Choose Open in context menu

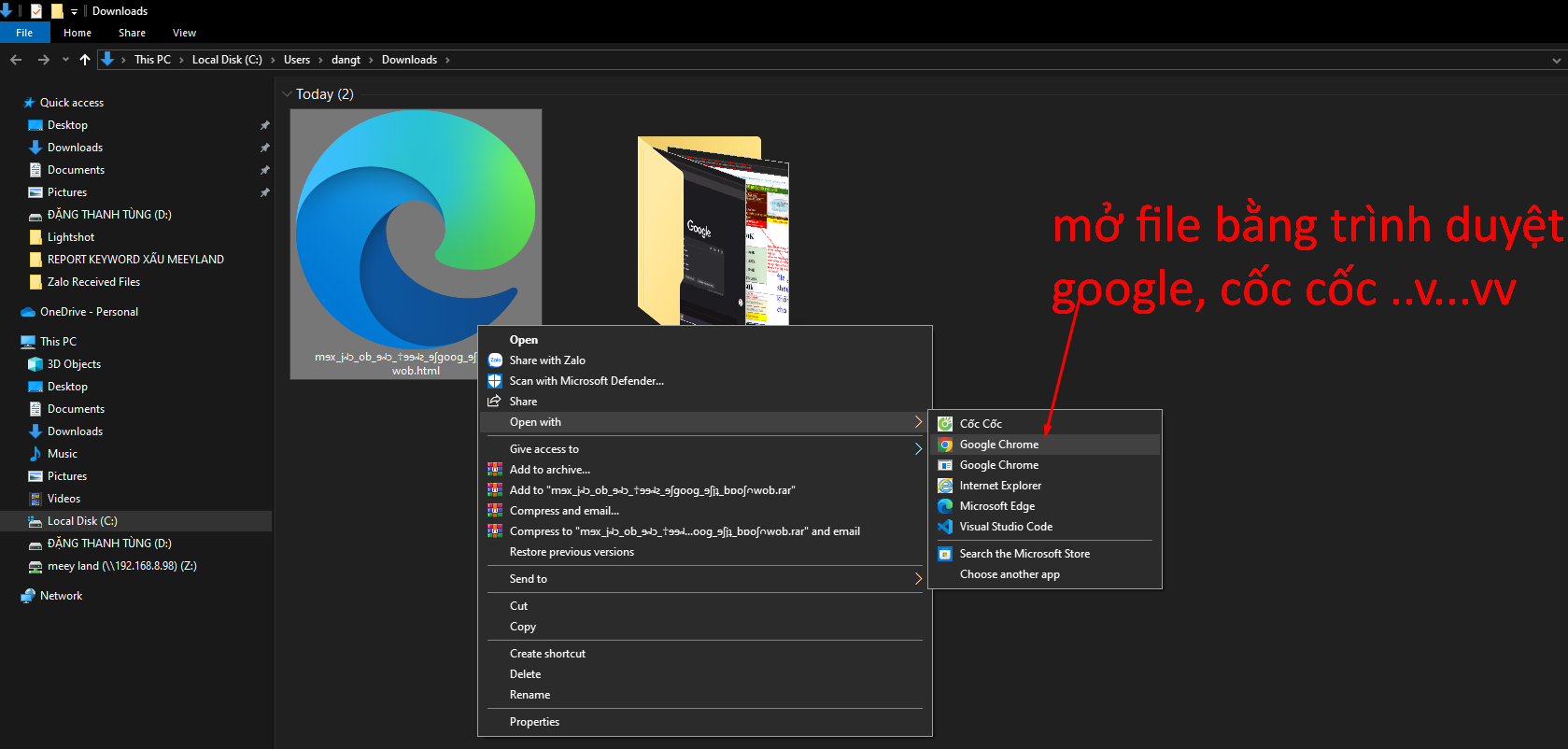click(705, 340)
